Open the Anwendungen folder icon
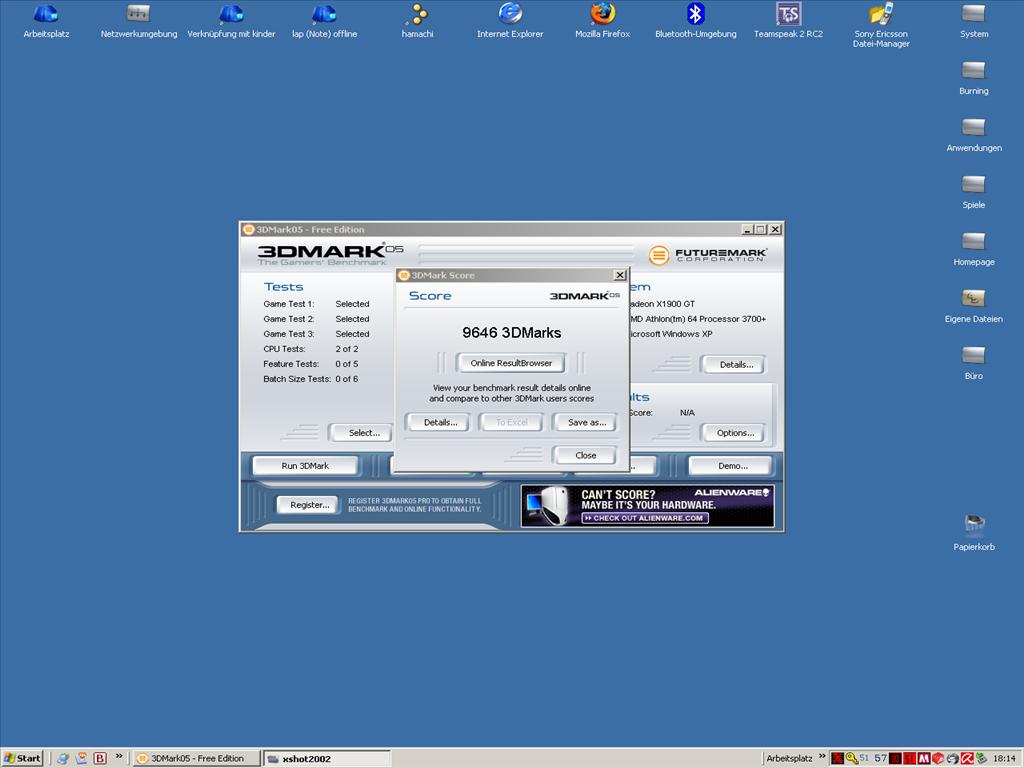 [x=974, y=134]
